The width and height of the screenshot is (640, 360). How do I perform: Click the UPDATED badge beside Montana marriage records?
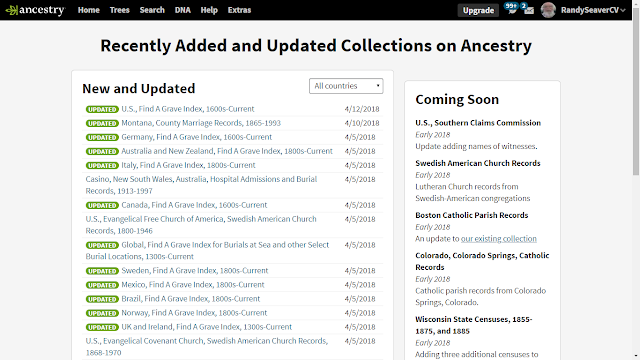tap(102, 123)
